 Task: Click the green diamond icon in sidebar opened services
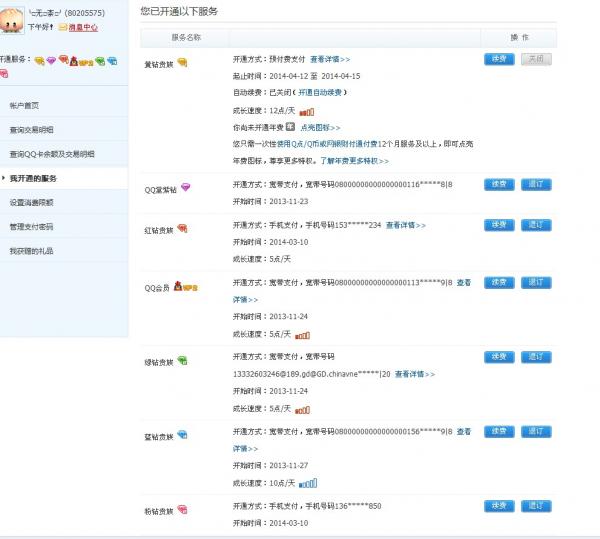coord(100,61)
